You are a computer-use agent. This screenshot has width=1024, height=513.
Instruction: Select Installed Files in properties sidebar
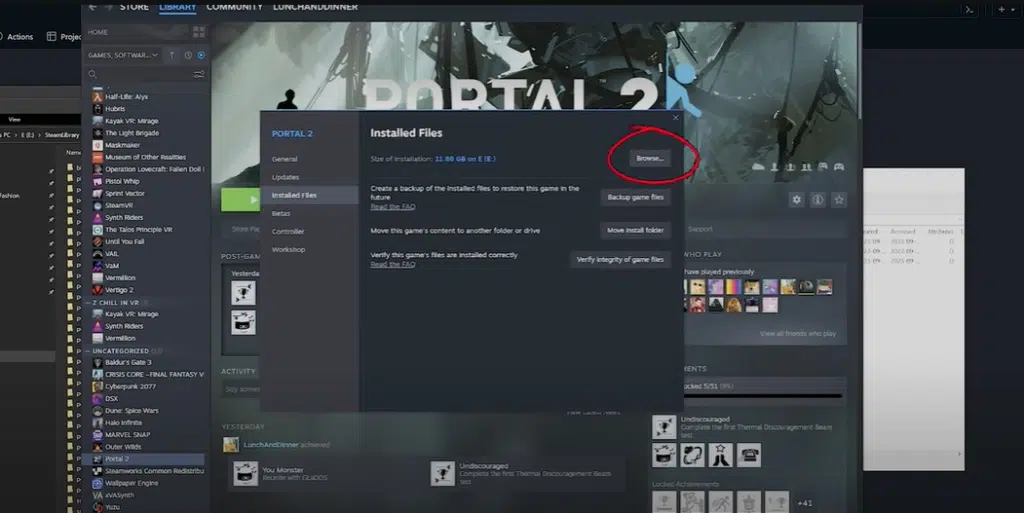tap(310, 195)
